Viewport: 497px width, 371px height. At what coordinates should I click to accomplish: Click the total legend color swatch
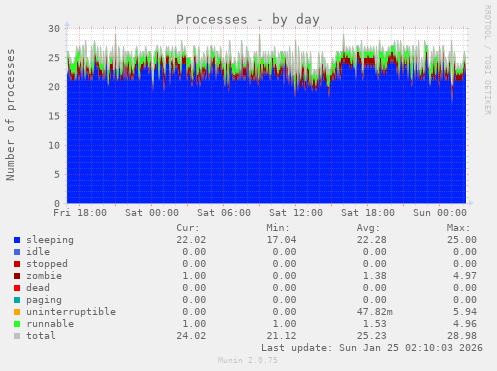click(17, 336)
